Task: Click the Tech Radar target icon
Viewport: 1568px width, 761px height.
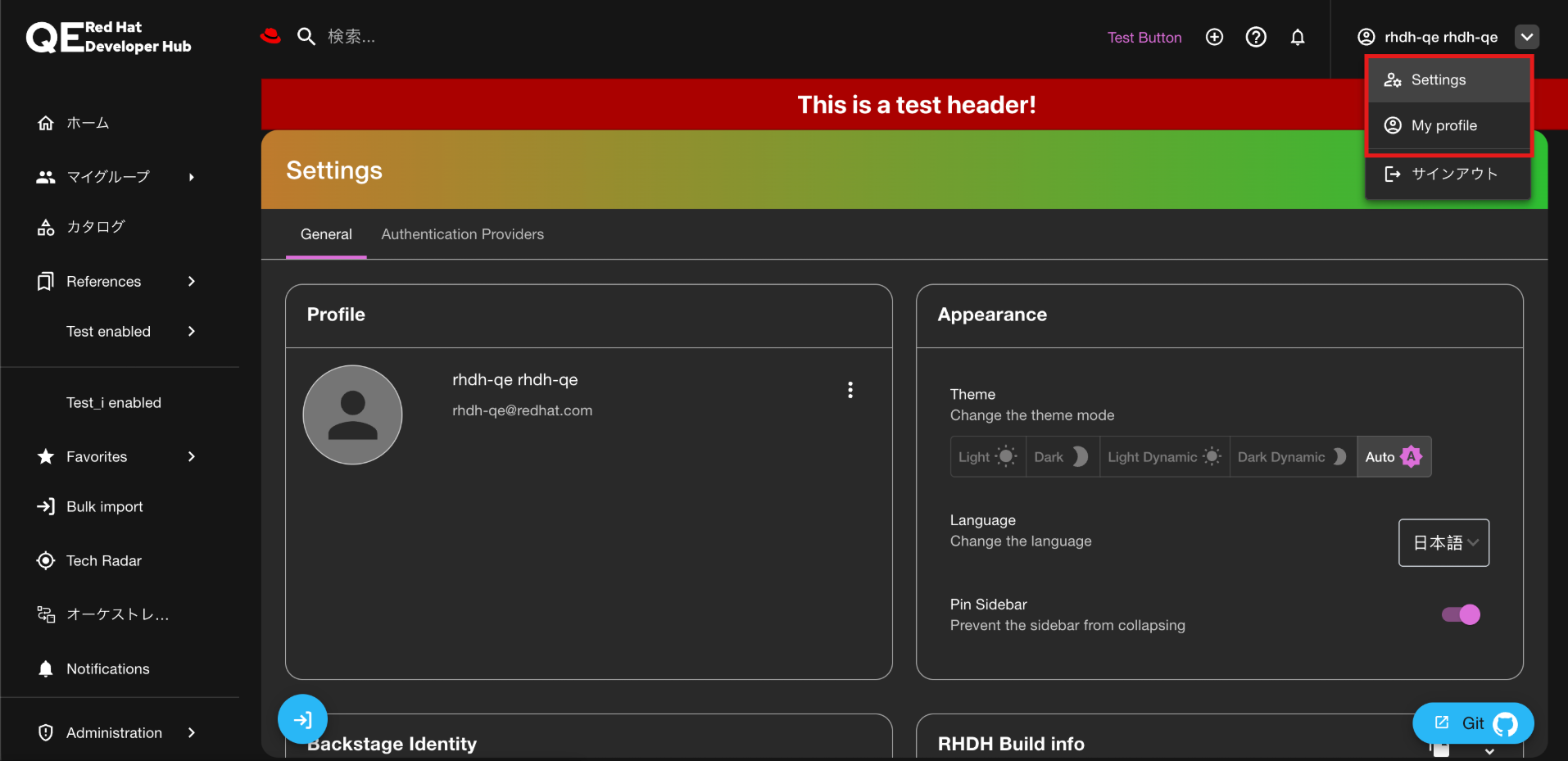Action: point(46,560)
